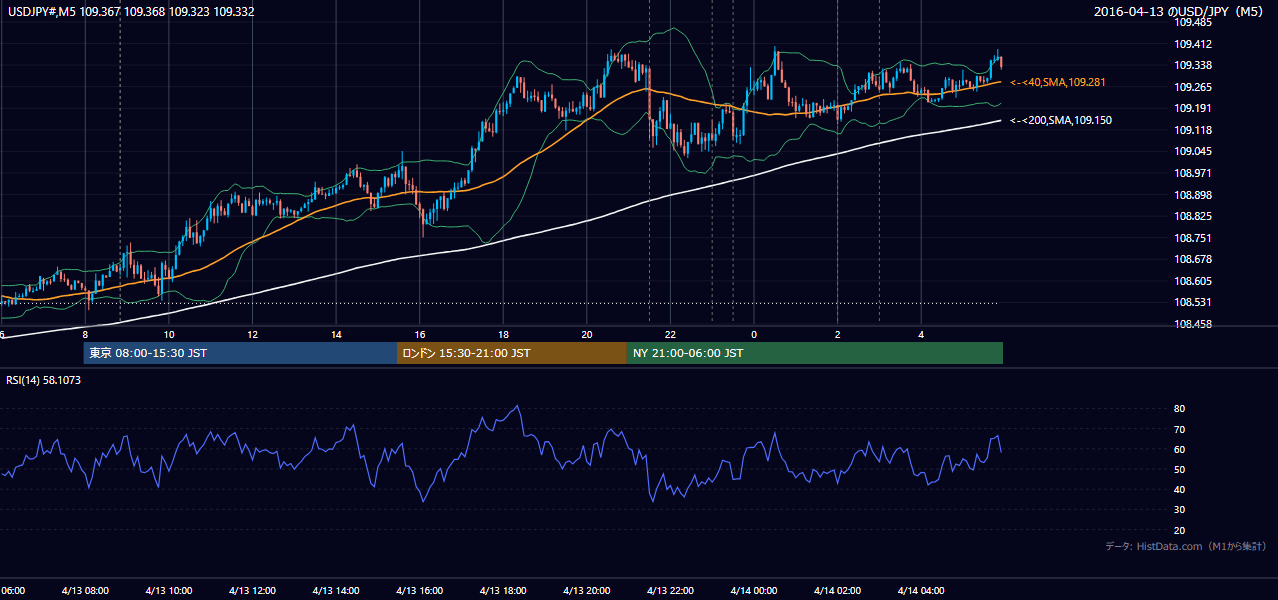
Task: Click the 109.265 price axis label
Action: click(1193, 87)
